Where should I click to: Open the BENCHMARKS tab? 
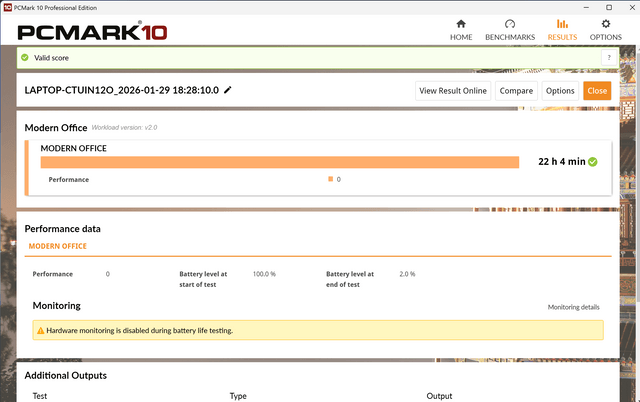click(510, 30)
